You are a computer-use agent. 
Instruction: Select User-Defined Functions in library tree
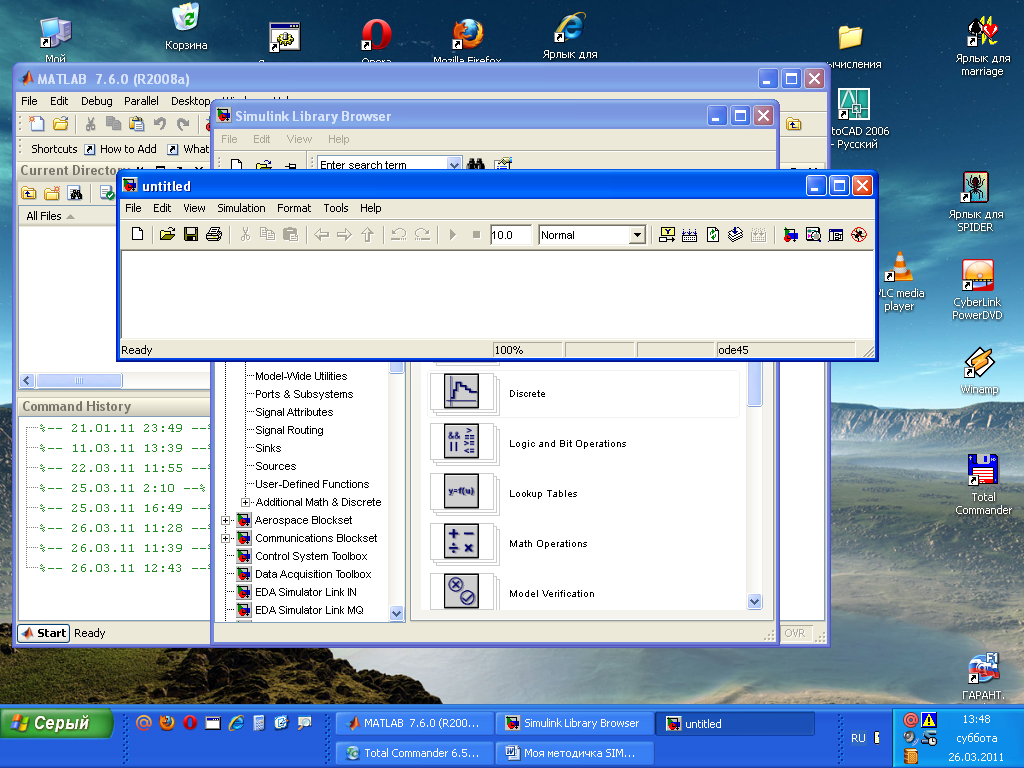point(312,484)
